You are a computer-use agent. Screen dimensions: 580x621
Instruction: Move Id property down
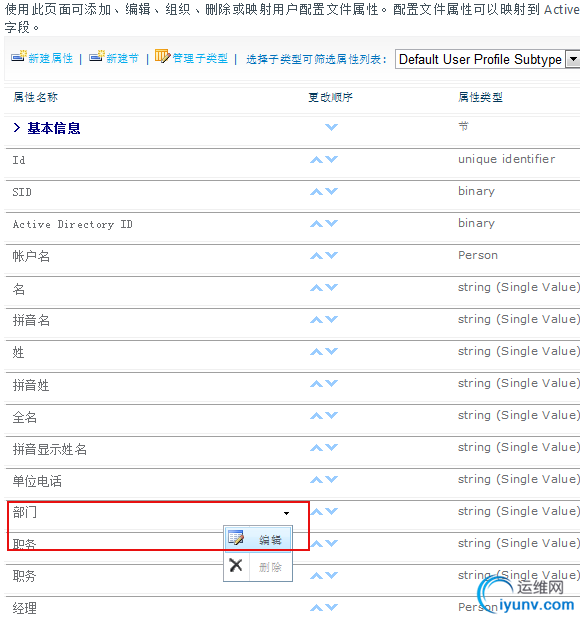click(332, 159)
